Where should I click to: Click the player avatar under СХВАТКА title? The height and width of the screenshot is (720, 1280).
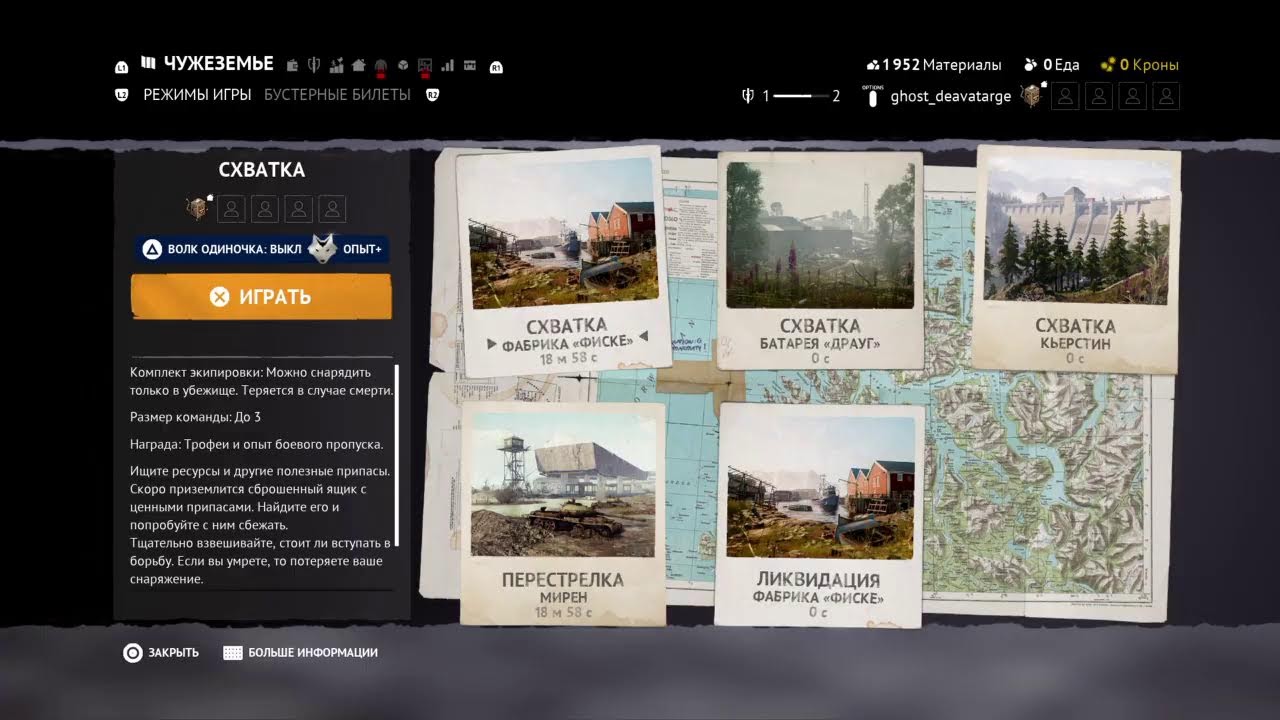(x=197, y=208)
